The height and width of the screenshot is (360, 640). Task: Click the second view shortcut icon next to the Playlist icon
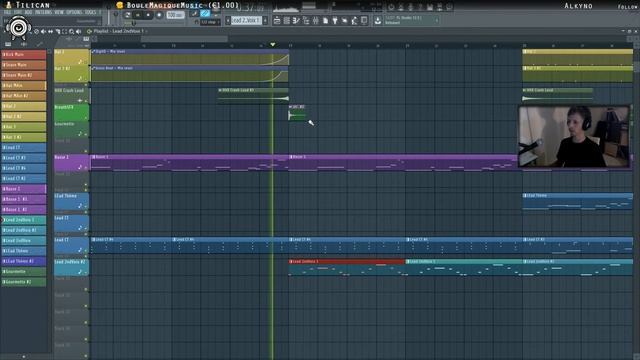coord(287,20)
